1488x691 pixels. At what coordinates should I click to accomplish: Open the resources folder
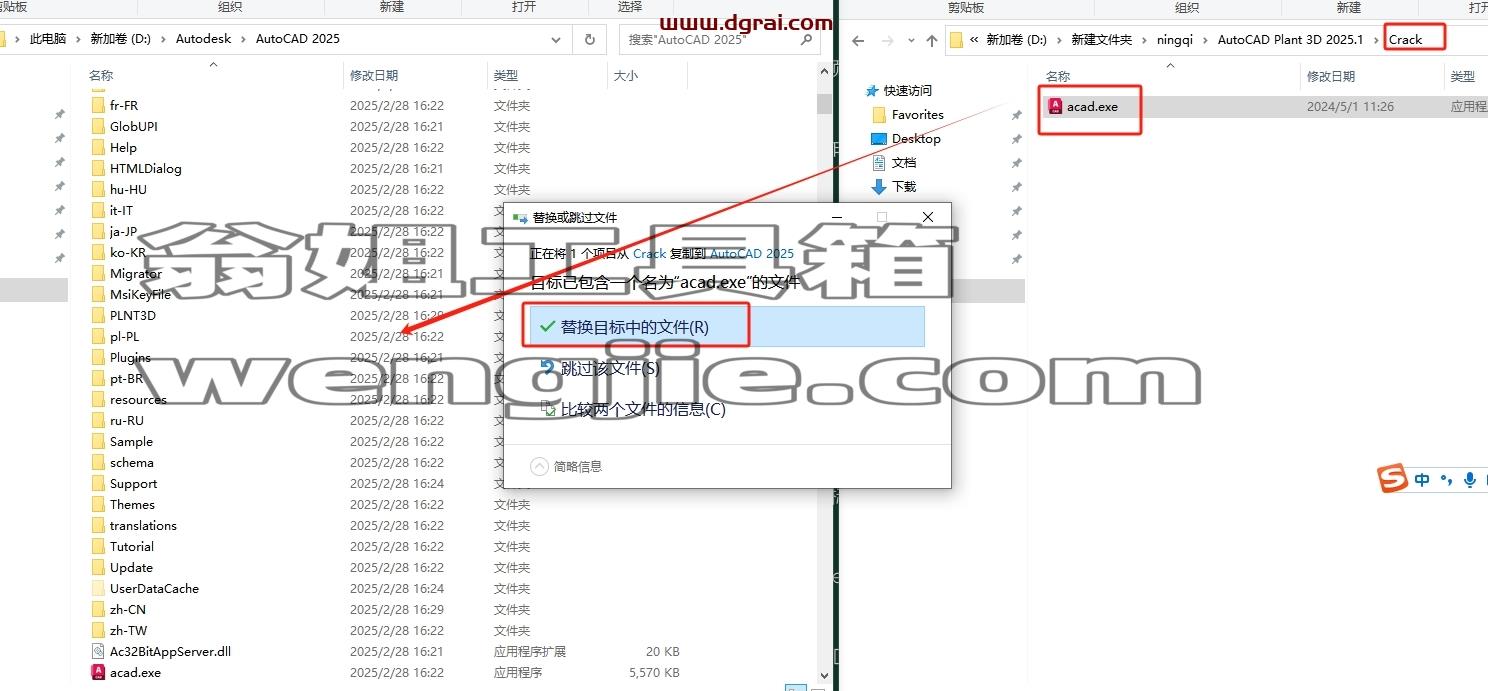coord(138,399)
